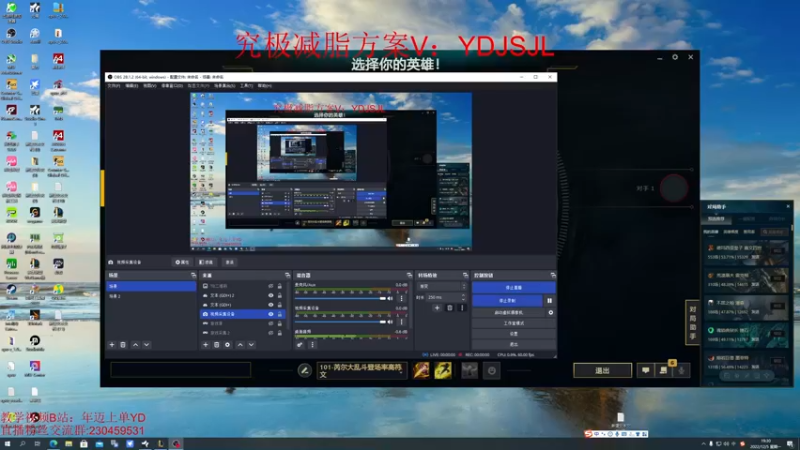Mute the 麦克风/Aux mixer track

pyautogui.click(x=390, y=298)
